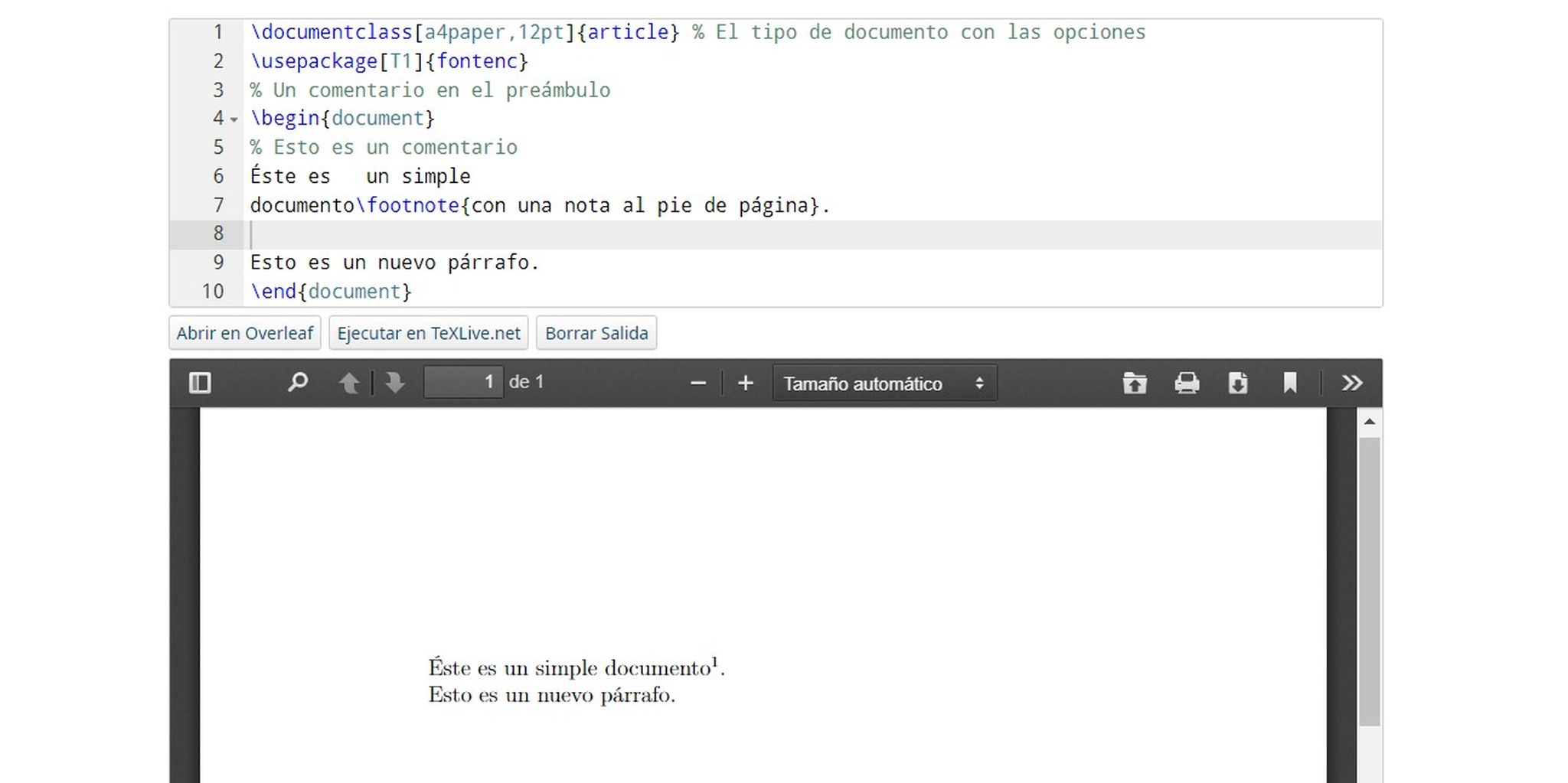This screenshot has height=783, width=1568.
Task: Zoom in using the plus icon
Action: point(745,383)
